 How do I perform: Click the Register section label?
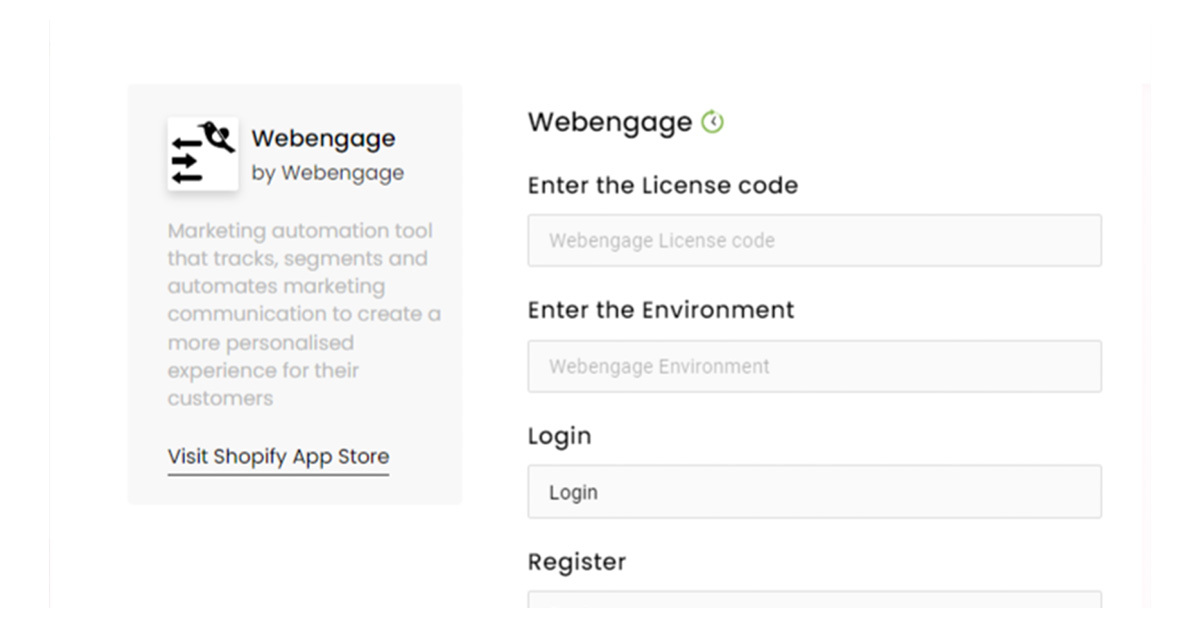[x=576, y=562]
